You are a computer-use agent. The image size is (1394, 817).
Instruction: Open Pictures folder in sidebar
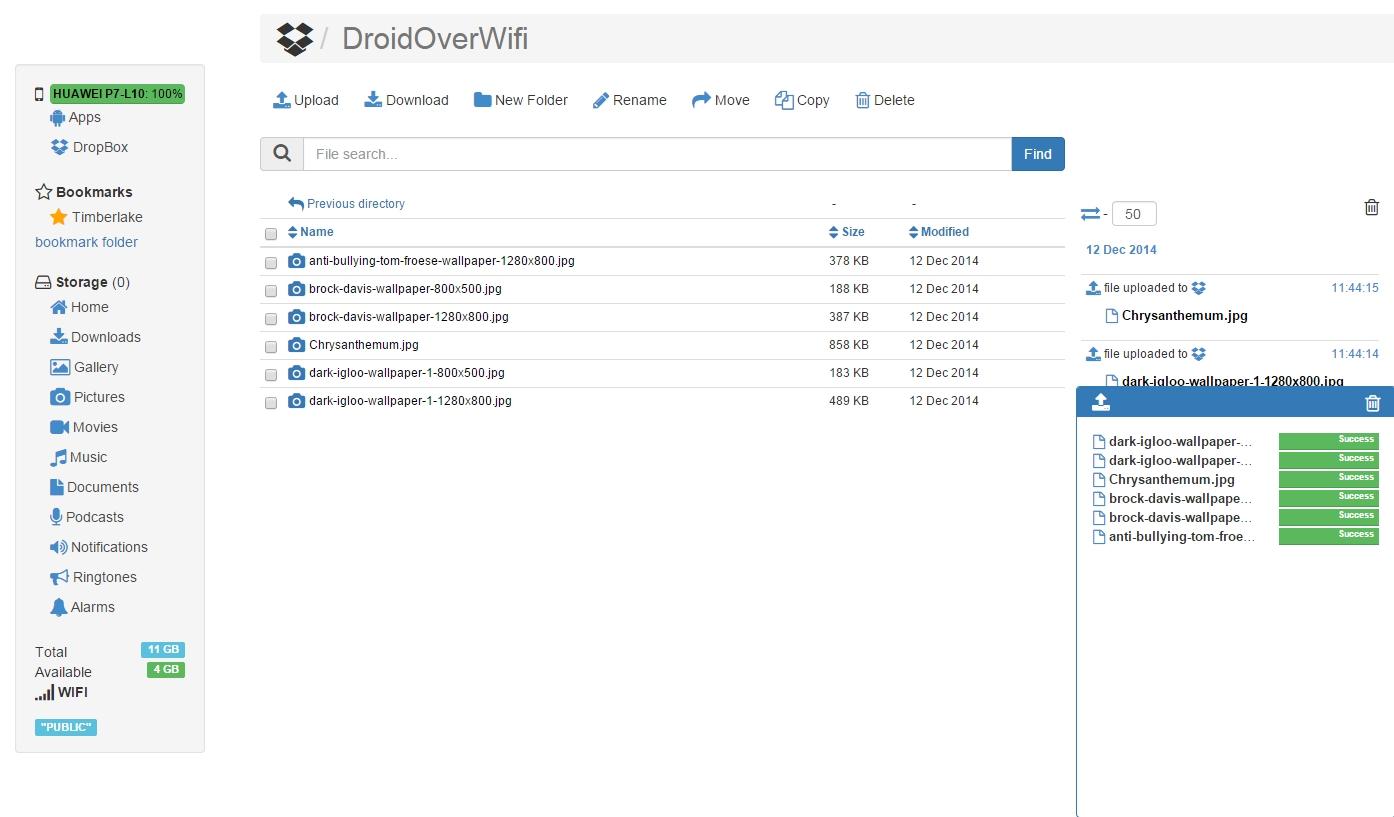[87, 397]
